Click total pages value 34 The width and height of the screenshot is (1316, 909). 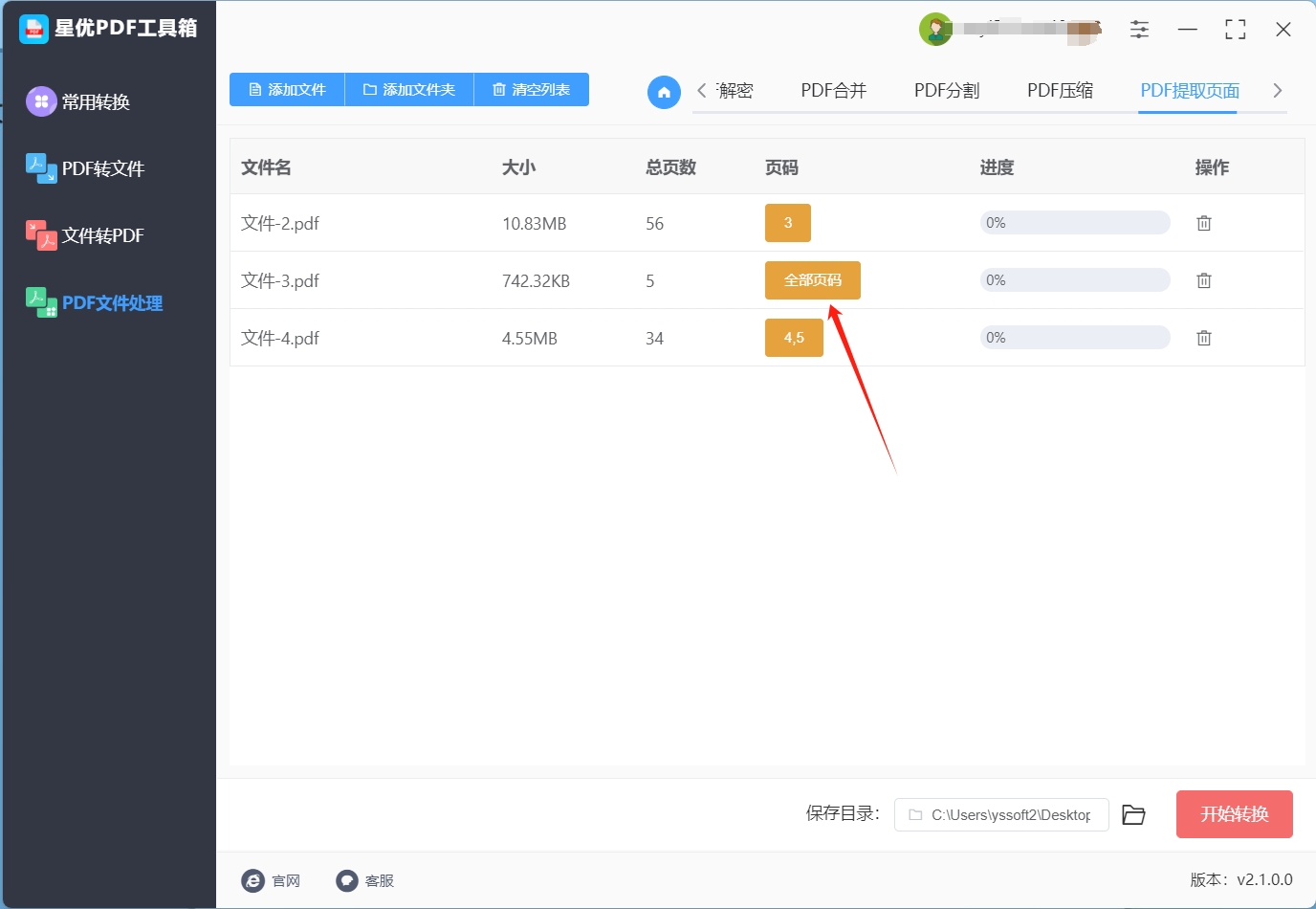654,339
